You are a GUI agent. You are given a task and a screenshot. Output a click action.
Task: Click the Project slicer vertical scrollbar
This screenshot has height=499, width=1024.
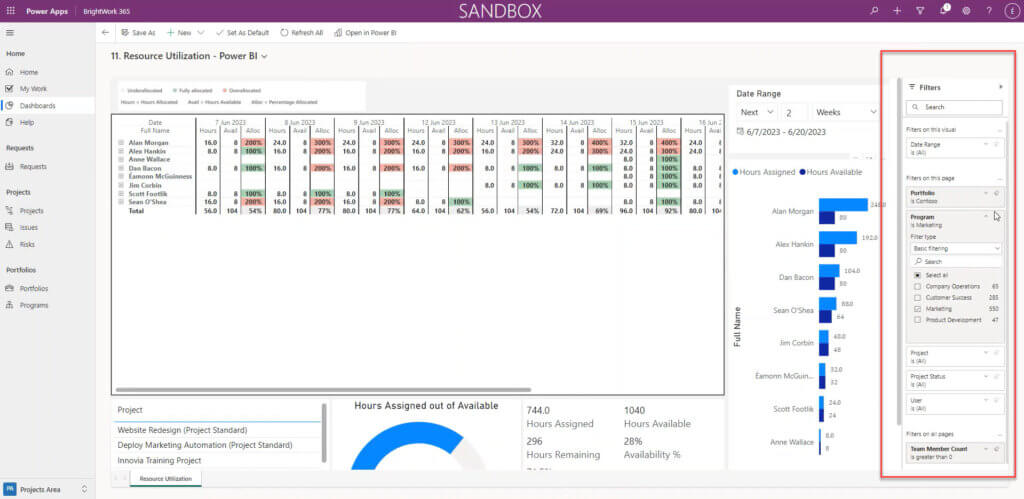pos(324,432)
